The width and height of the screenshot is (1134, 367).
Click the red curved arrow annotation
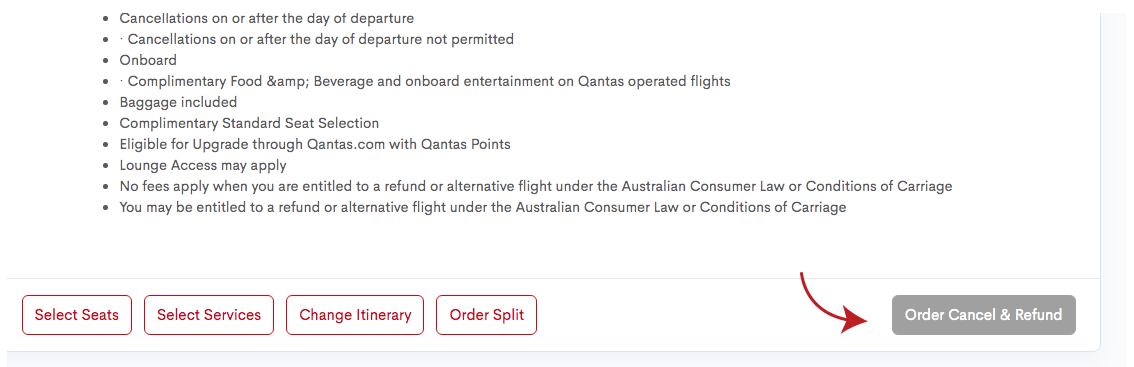(833, 304)
